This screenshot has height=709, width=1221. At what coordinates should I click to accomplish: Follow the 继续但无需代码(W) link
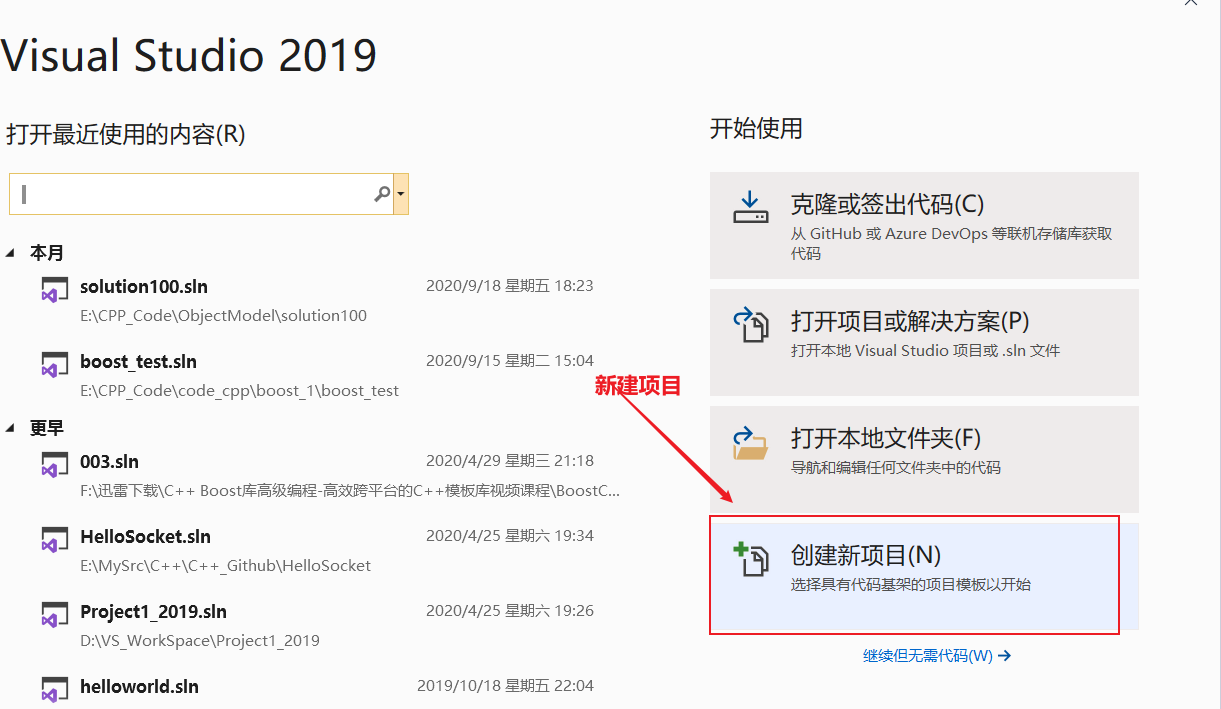(x=937, y=656)
